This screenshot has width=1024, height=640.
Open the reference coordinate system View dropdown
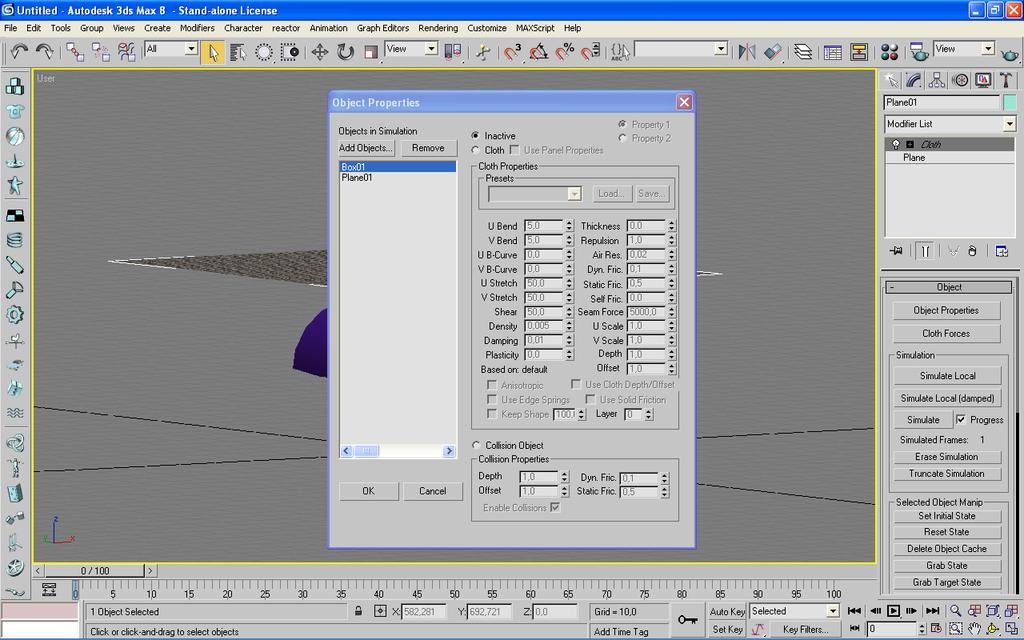[x=411, y=49]
